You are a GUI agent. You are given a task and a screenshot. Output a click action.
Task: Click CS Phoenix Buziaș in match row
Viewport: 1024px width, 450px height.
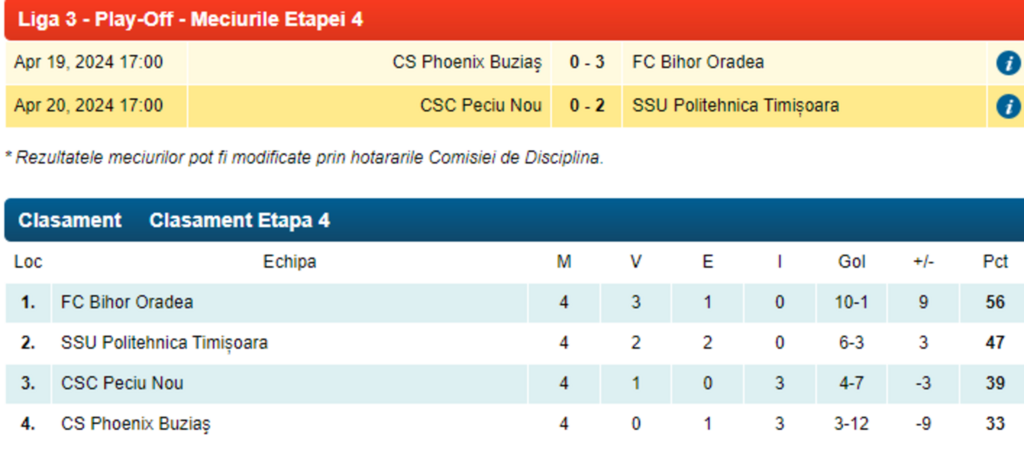466,62
